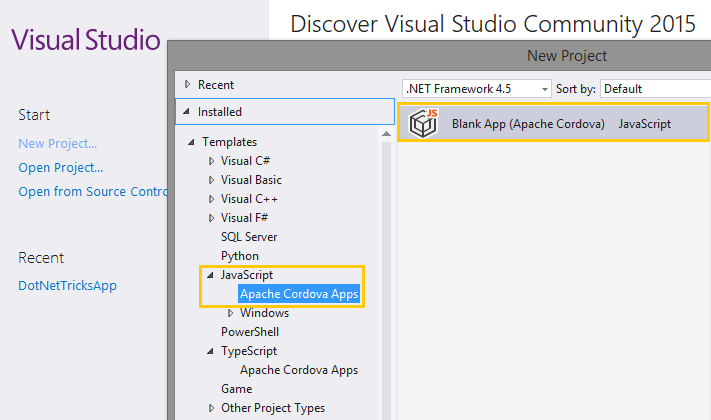Select Blank App (Apache Cordova) template
The height and width of the screenshot is (420, 711).
coord(528,124)
